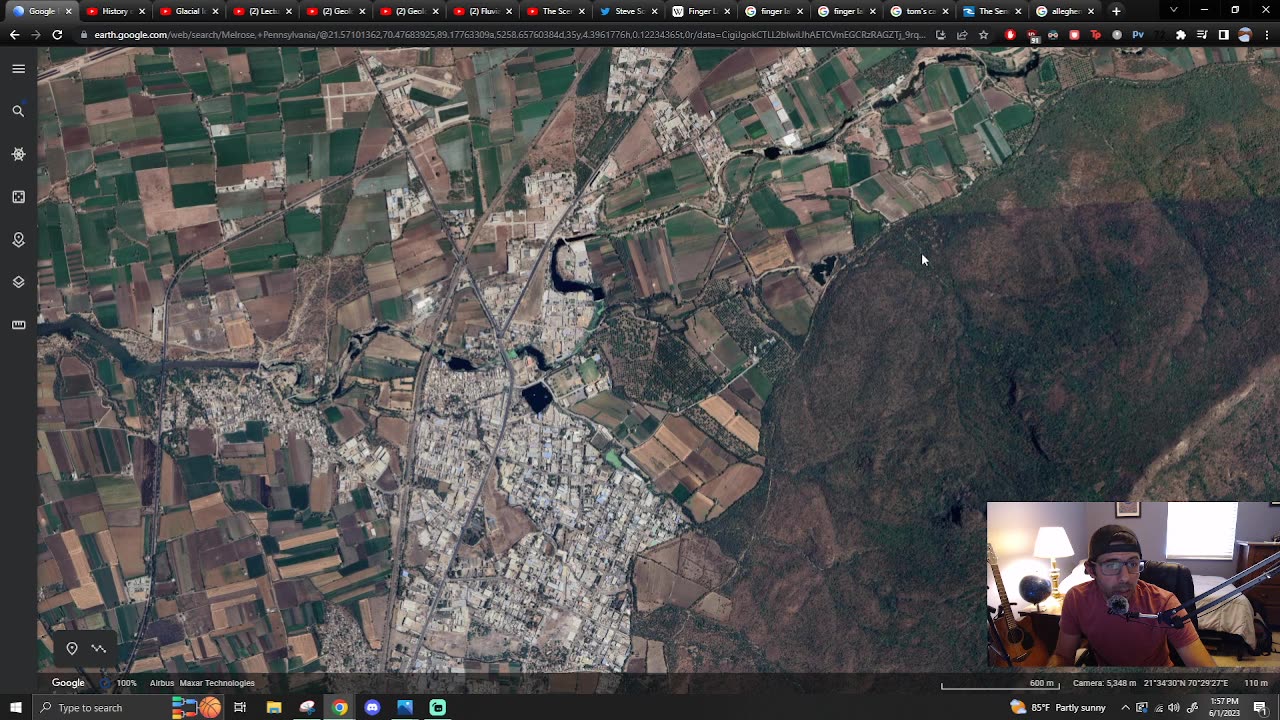Click the Google logo attribution on map
The height and width of the screenshot is (720, 1280).
68,683
